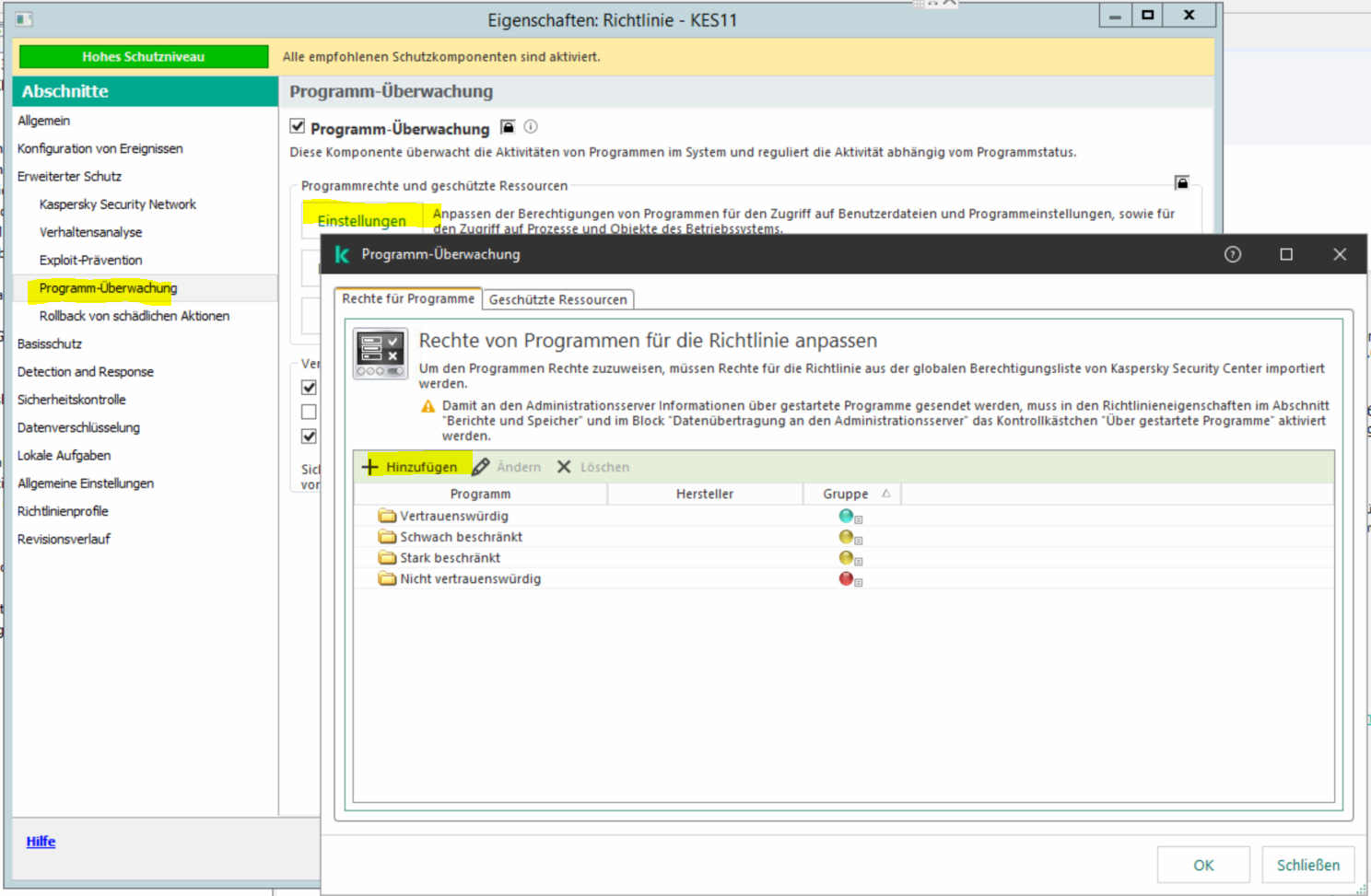This screenshot has height=896, width=1371.
Task: Open Kaspersky Security Network settings
Action: (118, 204)
